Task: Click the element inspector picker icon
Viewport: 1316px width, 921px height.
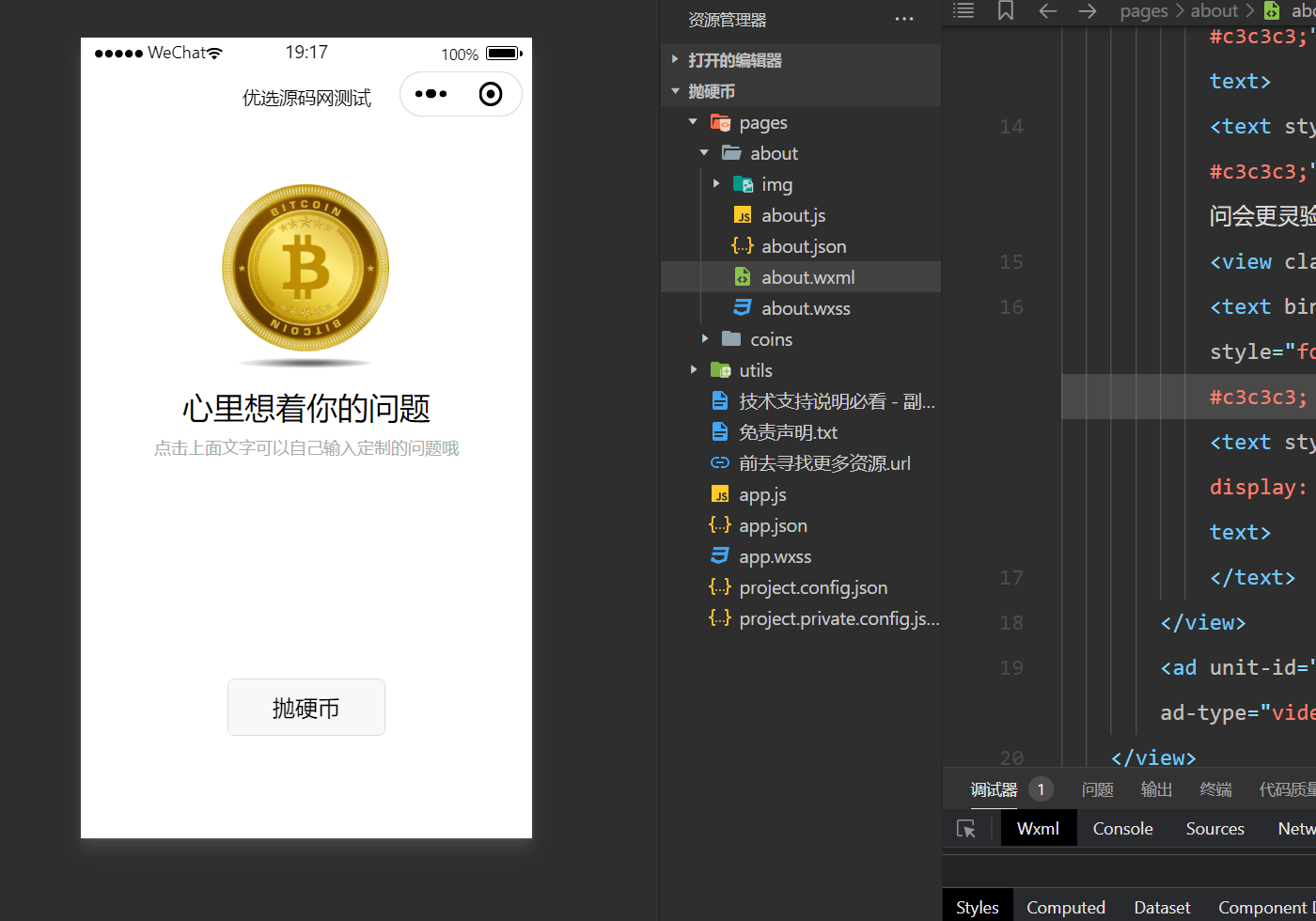Action: pos(966,829)
